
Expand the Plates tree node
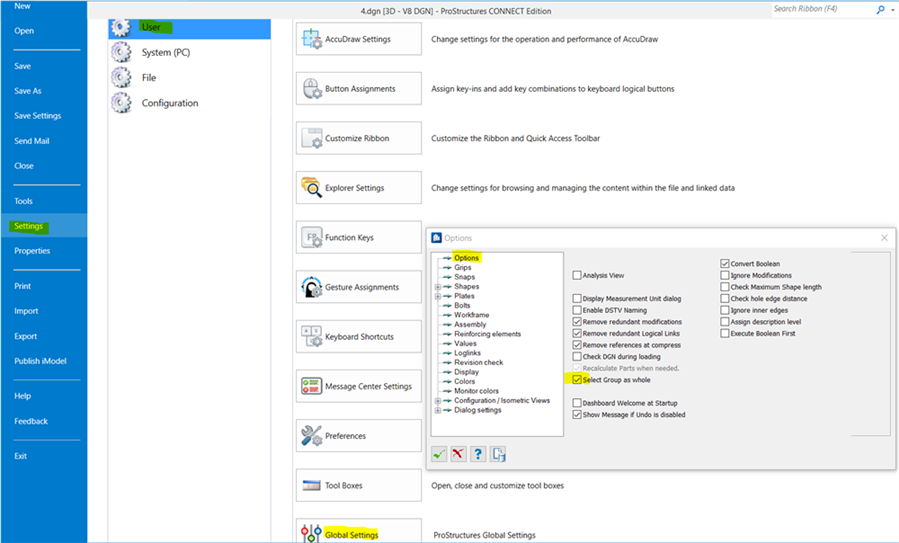tap(437, 296)
